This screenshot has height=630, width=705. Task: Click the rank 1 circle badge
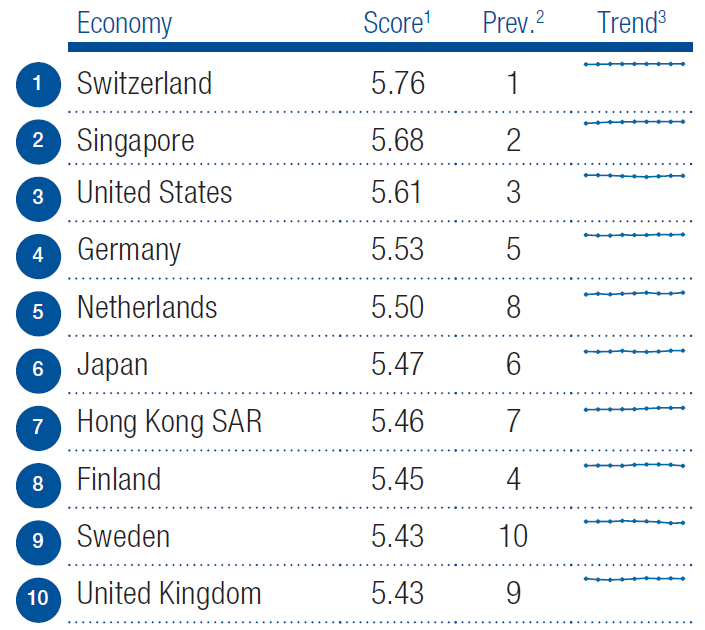pyautogui.click(x=38, y=84)
